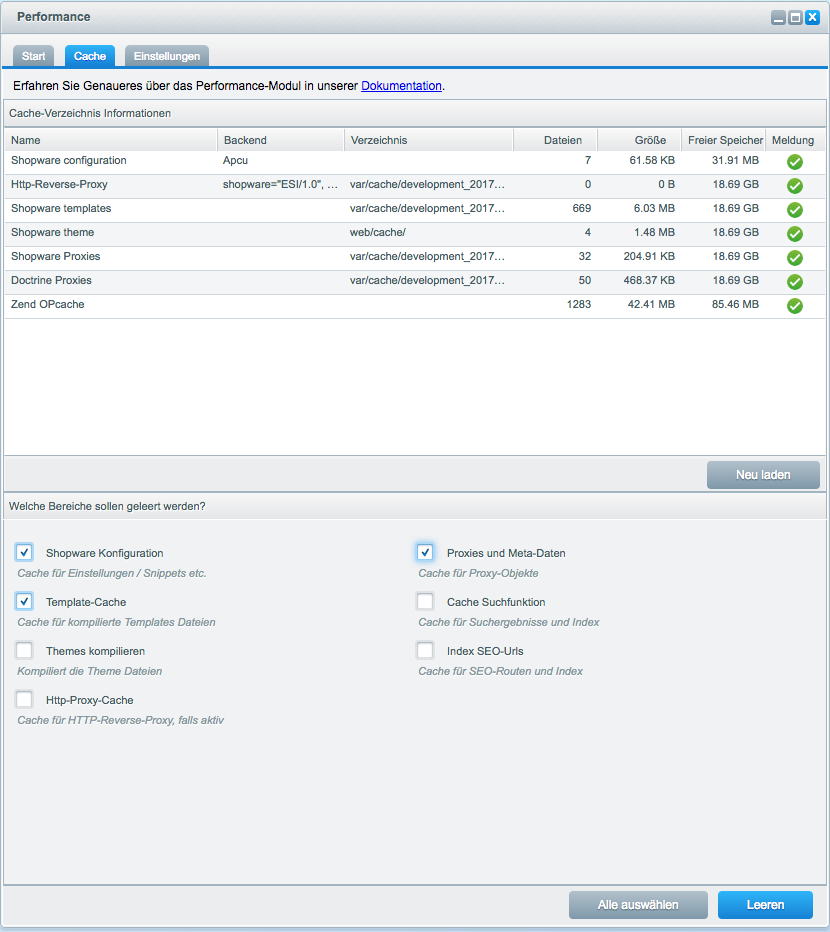The image size is (830, 932).
Task: Click green checkmark in Zend OPcache row
Action: pos(795,306)
